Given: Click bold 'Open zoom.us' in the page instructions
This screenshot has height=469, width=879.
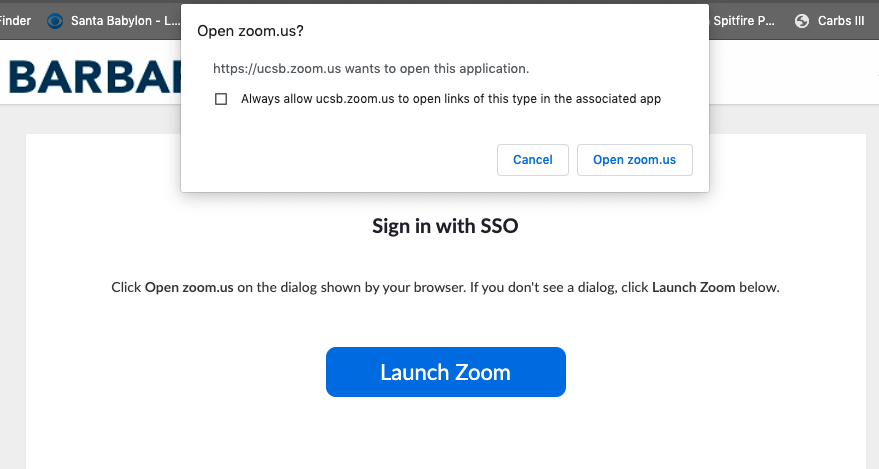Looking at the screenshot, I should [189, 287].
